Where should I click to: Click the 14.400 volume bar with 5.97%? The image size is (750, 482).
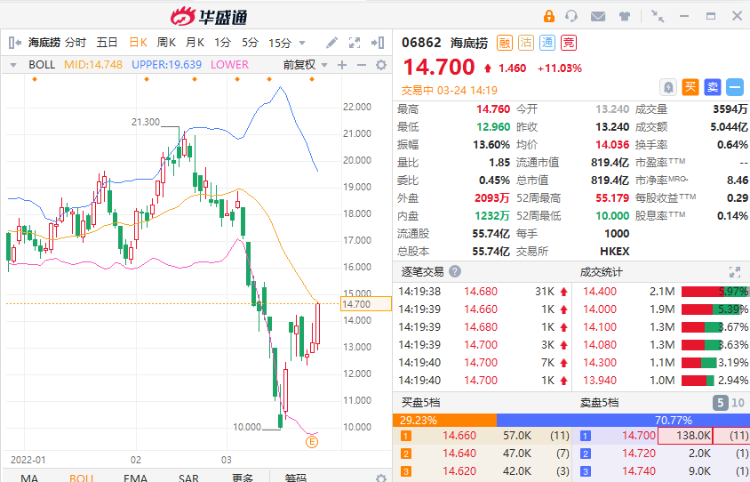tap(715, 292)
